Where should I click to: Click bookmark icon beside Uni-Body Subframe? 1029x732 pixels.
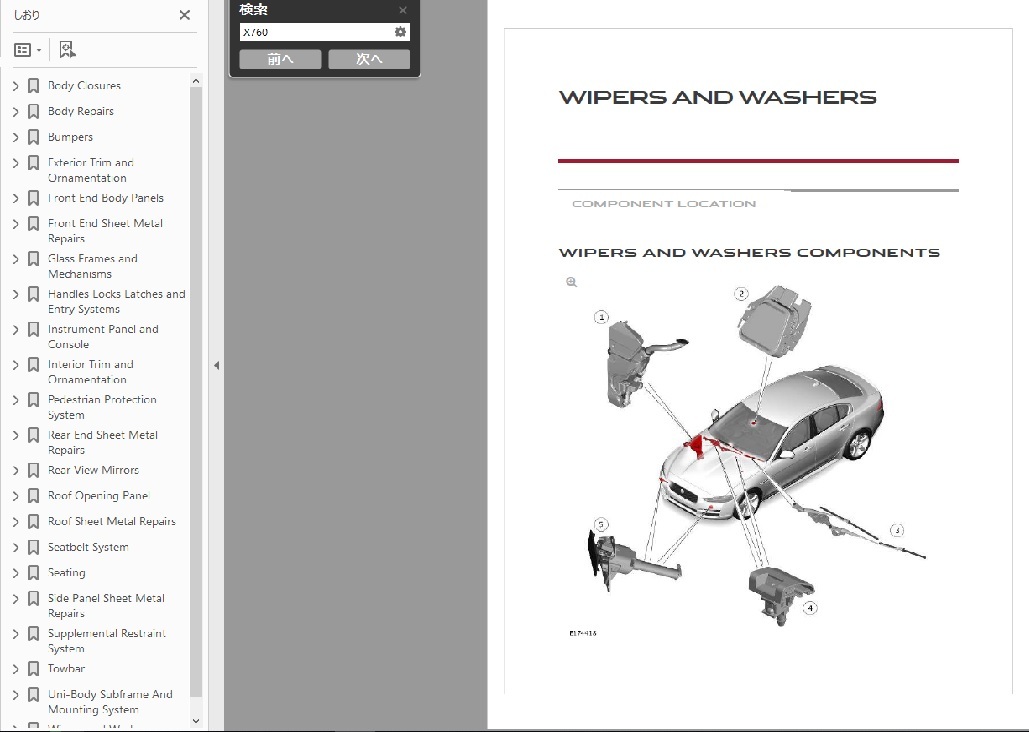click(x=33, y=695)
